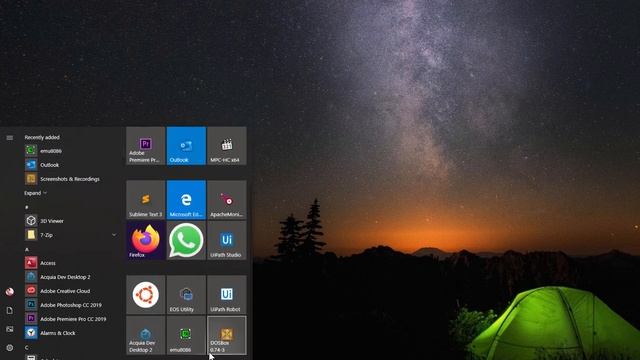Open Documents from Start sidebar
Image resolution: width=640 pixels, height=360 pixels.
pyautogui.click(x=10, y=311)
